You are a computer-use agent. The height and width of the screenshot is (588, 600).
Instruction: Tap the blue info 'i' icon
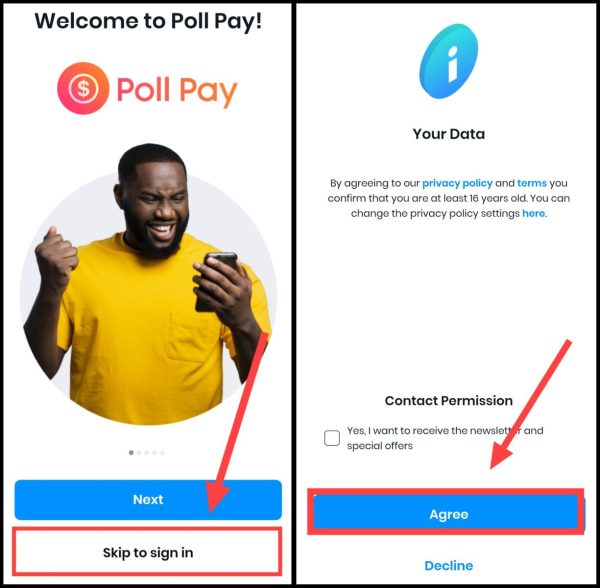point(448,61)
